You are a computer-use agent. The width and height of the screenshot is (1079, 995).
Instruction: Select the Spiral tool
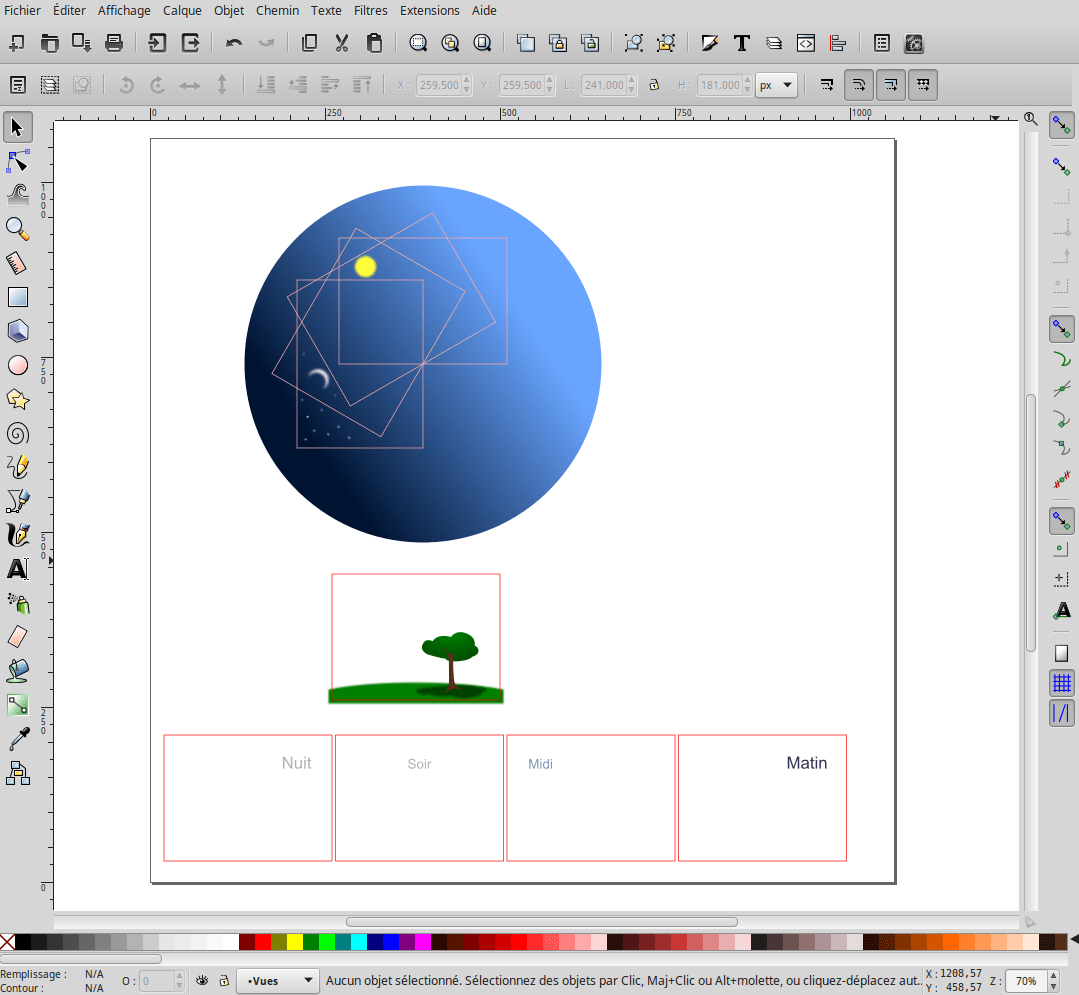(17, 434)
